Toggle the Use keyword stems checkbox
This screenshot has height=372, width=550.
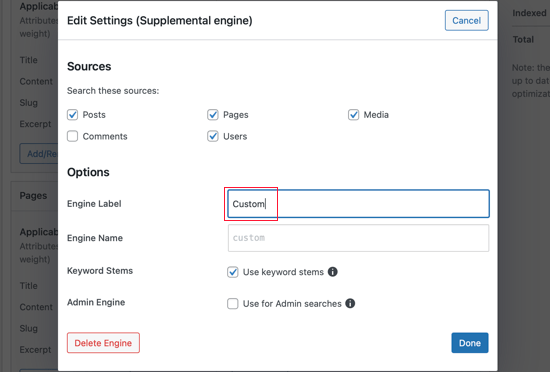pyautogui.click(x=233, y=272)
